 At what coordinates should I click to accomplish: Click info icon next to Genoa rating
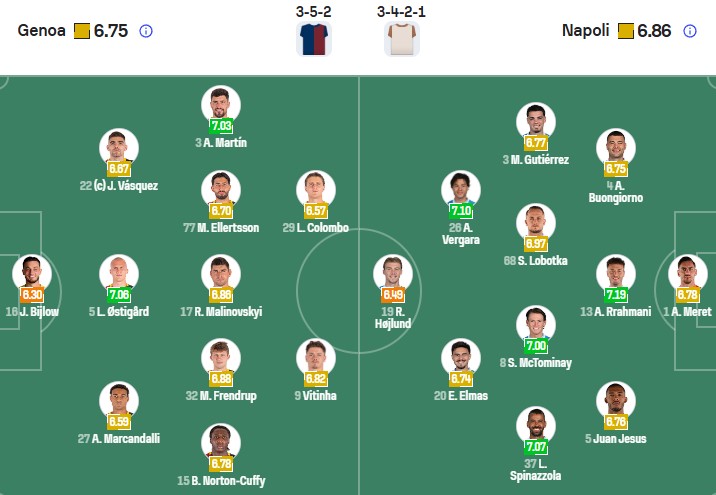click(146, 31)
